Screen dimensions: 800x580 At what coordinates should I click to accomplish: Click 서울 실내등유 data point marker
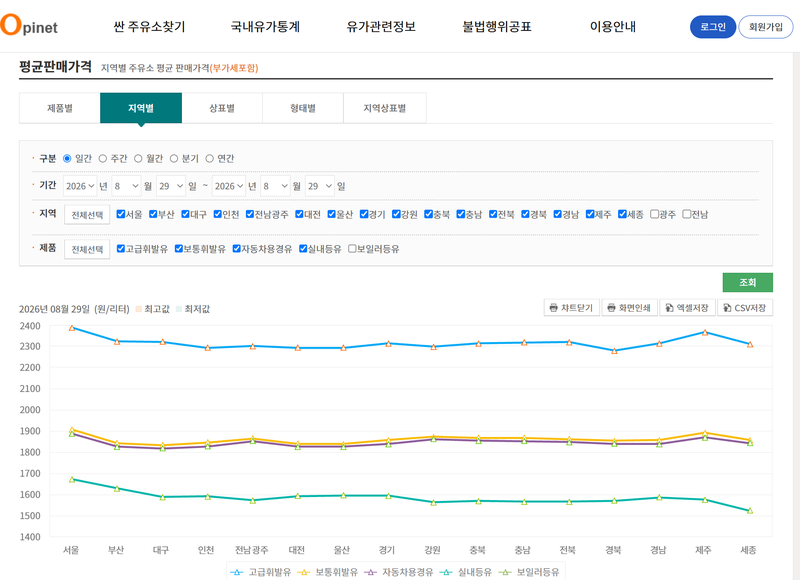[x=72, y=480]
